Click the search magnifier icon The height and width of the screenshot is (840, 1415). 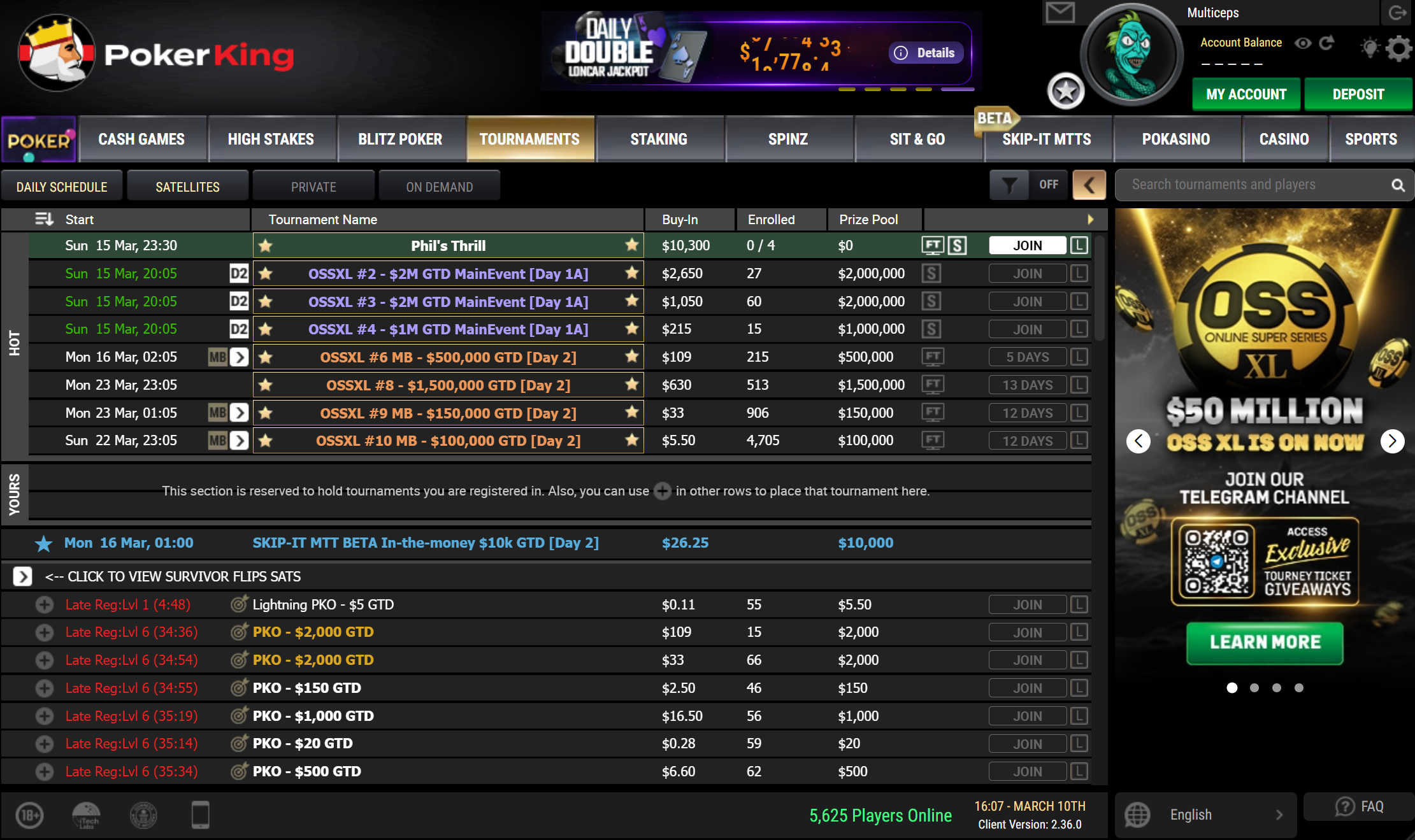coord(1398,185)
